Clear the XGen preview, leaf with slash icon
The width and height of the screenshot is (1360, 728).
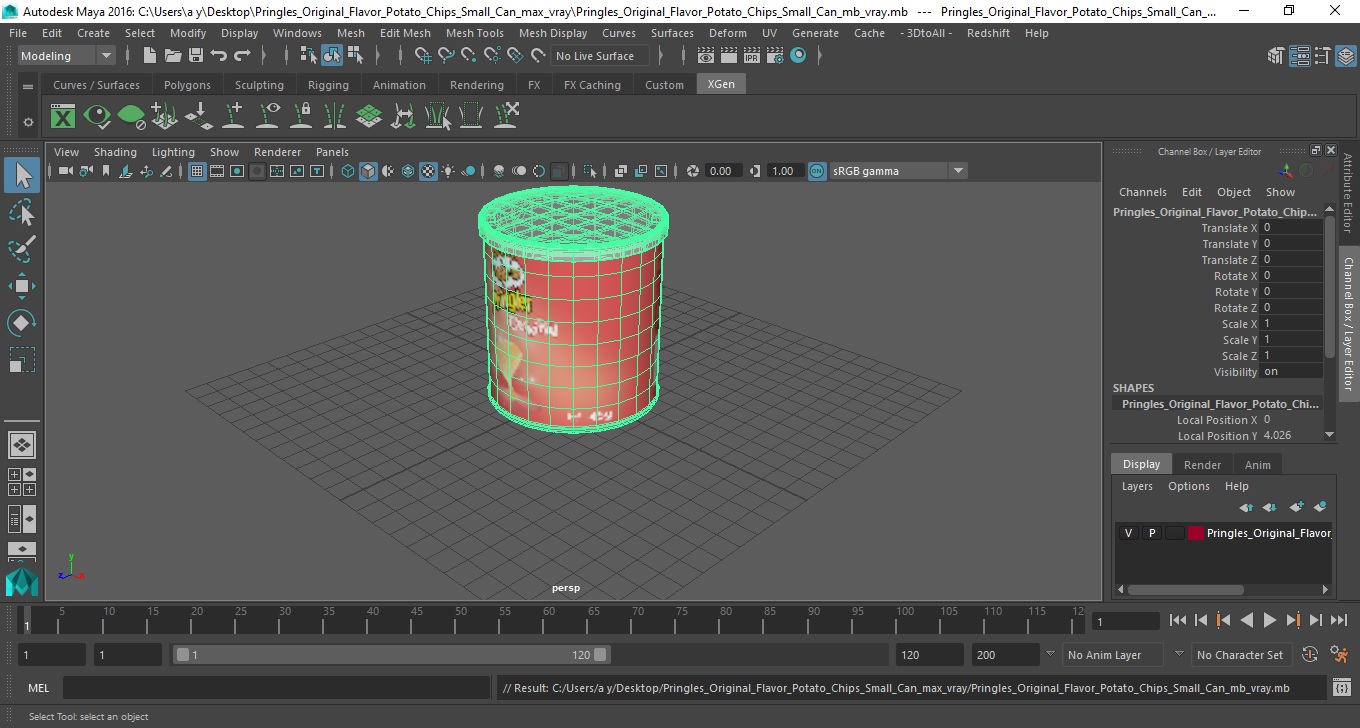tap(131, 116)
